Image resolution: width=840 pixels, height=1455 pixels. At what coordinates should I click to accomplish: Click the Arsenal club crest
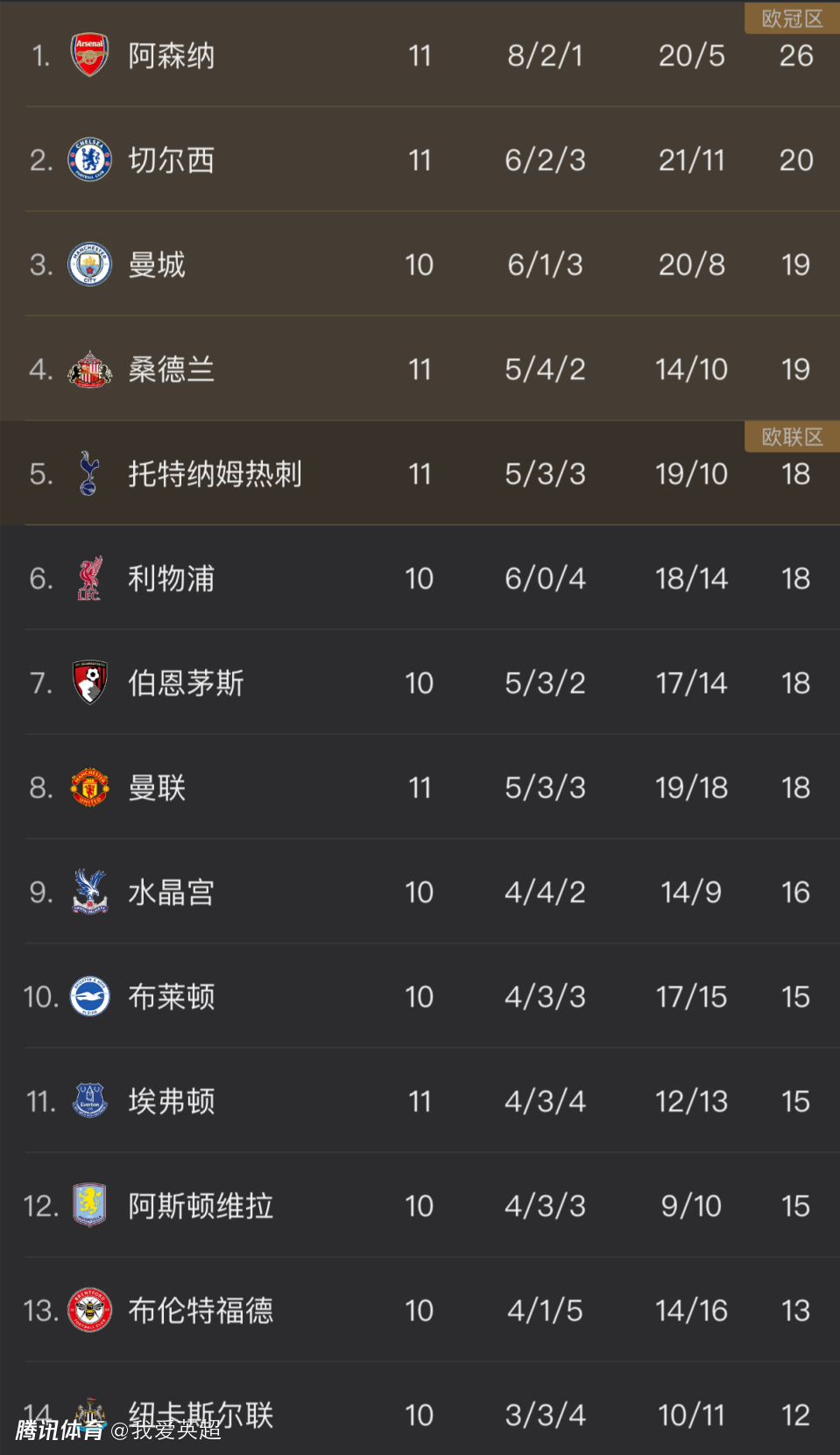click(89, 56)
